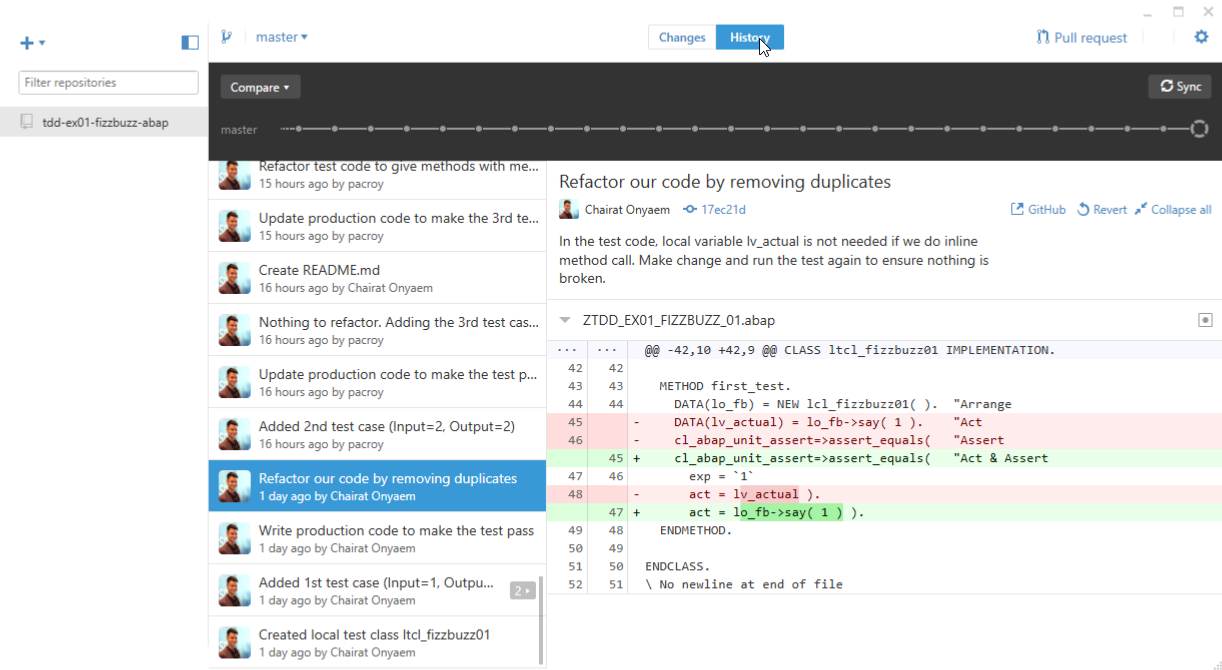Focus the Filter repositories field
Image resolution: width=1222 pixels, height=670 pixels.
click(x=108, y=83)
